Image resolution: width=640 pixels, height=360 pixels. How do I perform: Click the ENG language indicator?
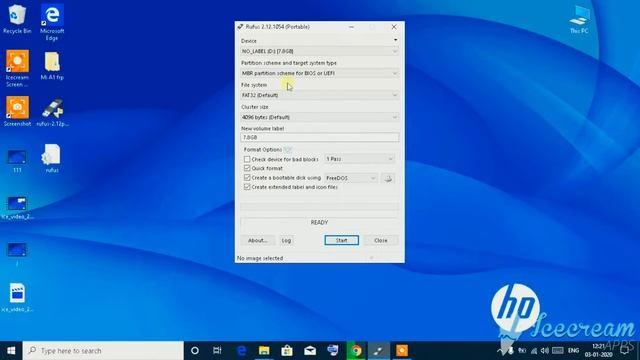click(x=573, y=351)
